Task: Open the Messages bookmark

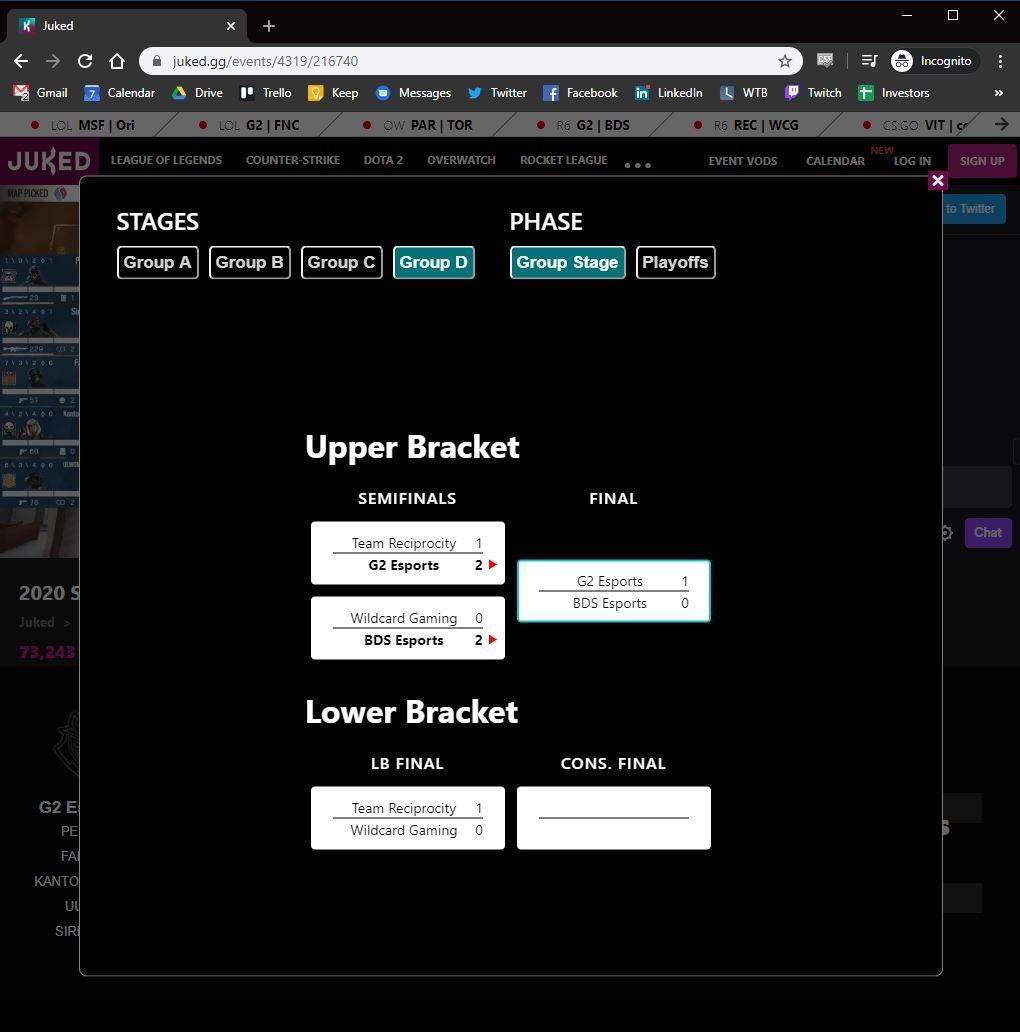Action: pyautogui.click(x=413, y=93)
